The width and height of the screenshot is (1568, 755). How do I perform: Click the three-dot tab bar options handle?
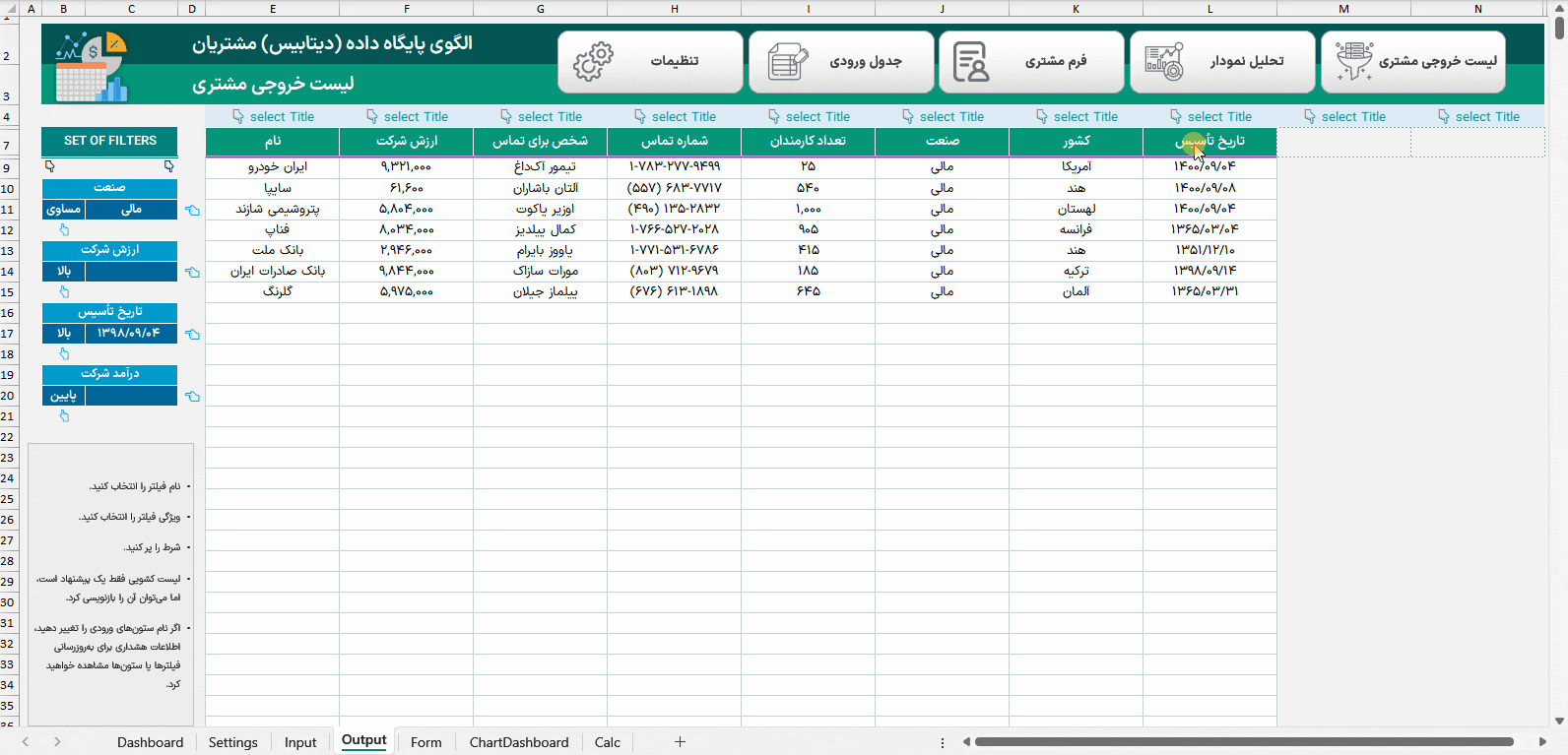click(x=943, y=743)
